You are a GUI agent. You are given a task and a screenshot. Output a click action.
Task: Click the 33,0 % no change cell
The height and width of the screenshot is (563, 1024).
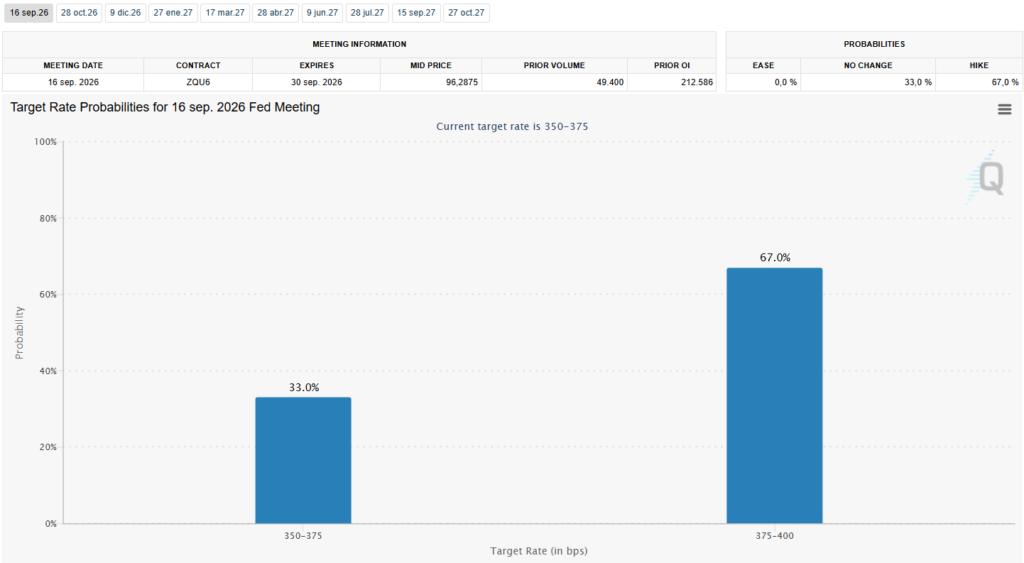point(868,82)
